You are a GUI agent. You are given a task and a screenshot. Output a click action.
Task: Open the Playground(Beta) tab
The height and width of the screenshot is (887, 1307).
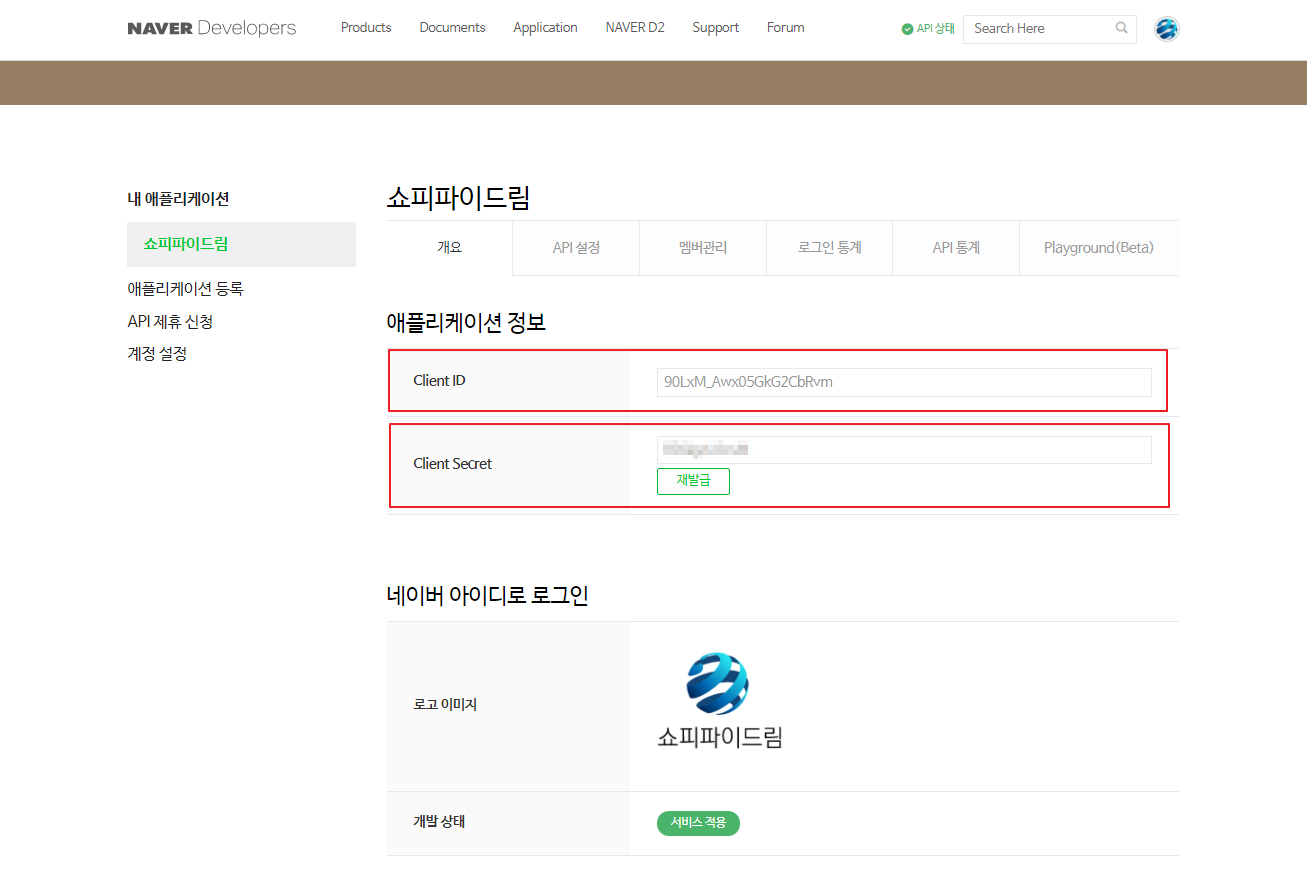[x=1099, y=248]
